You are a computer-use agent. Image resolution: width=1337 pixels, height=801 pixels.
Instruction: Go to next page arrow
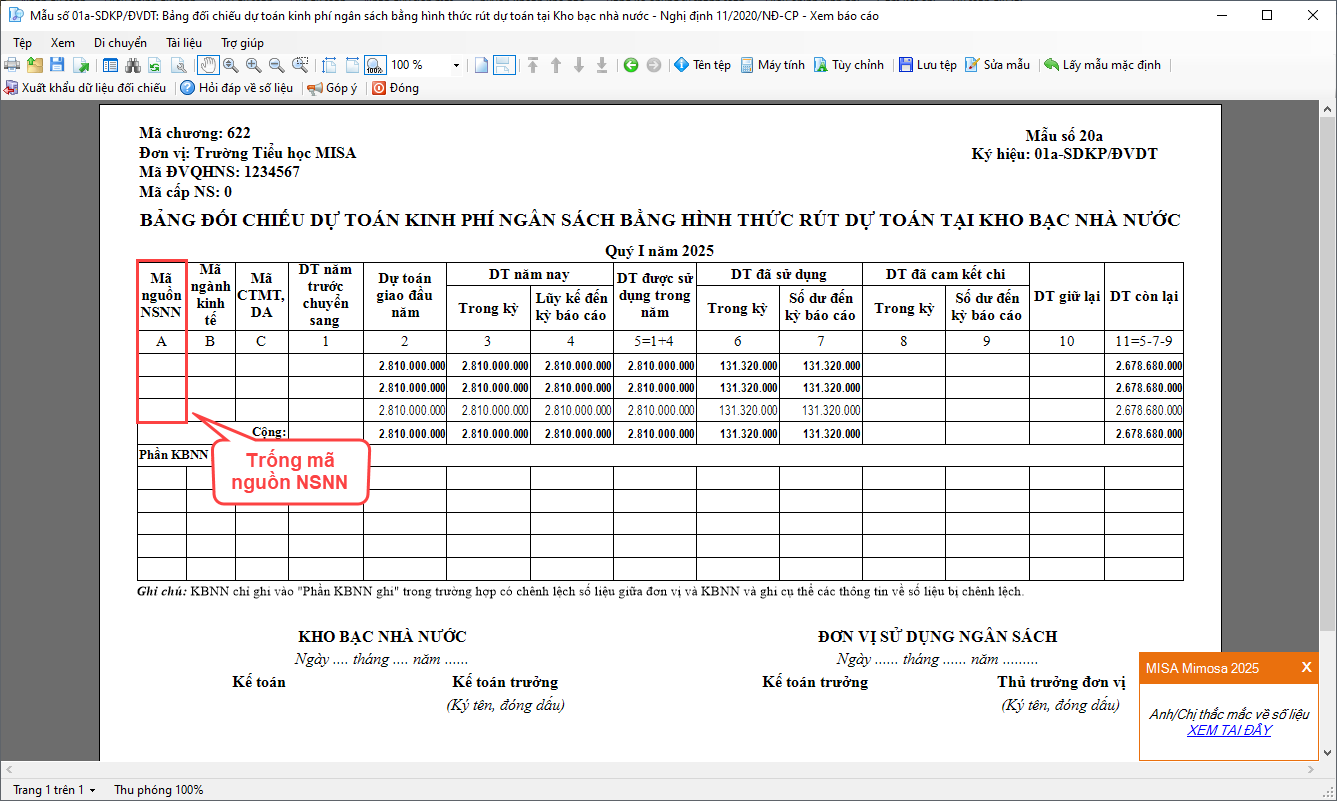(579, 65)
